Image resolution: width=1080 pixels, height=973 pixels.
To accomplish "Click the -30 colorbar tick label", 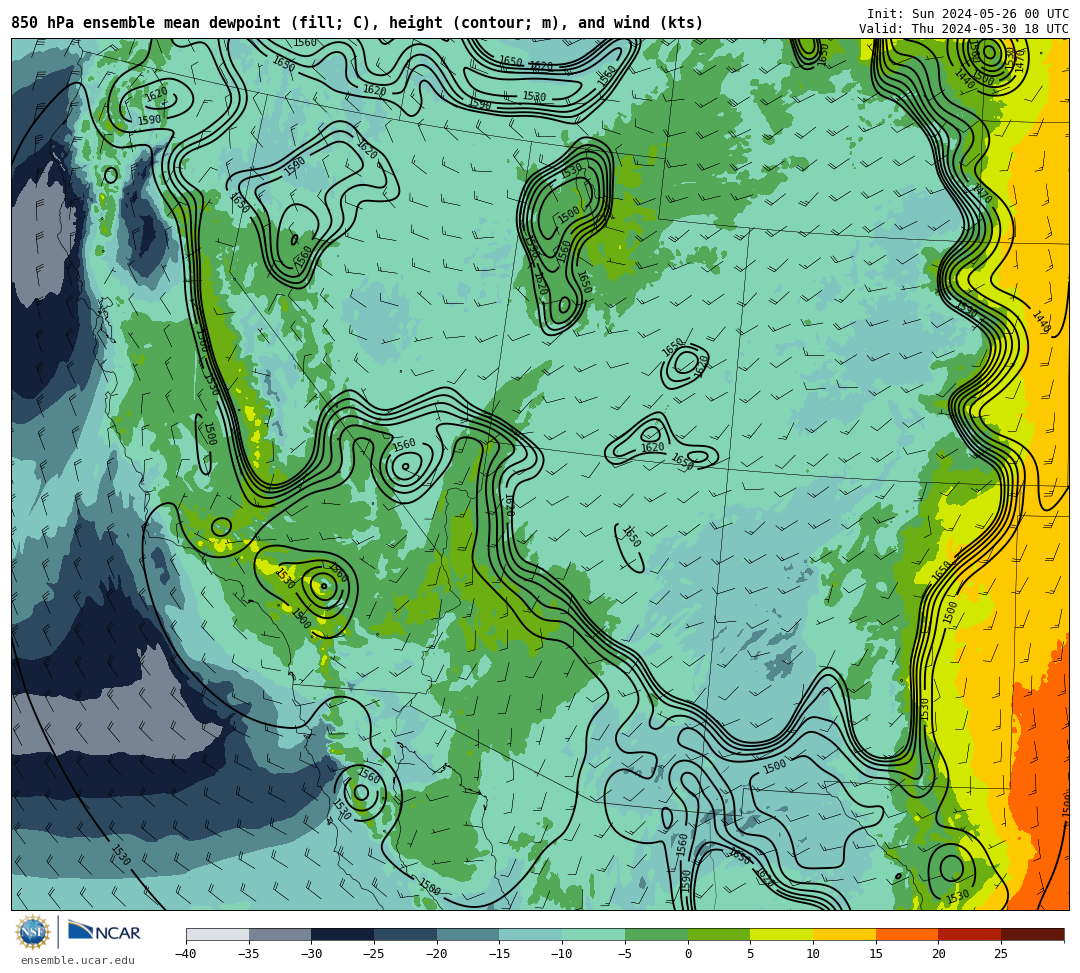I will tap(311, 954).
